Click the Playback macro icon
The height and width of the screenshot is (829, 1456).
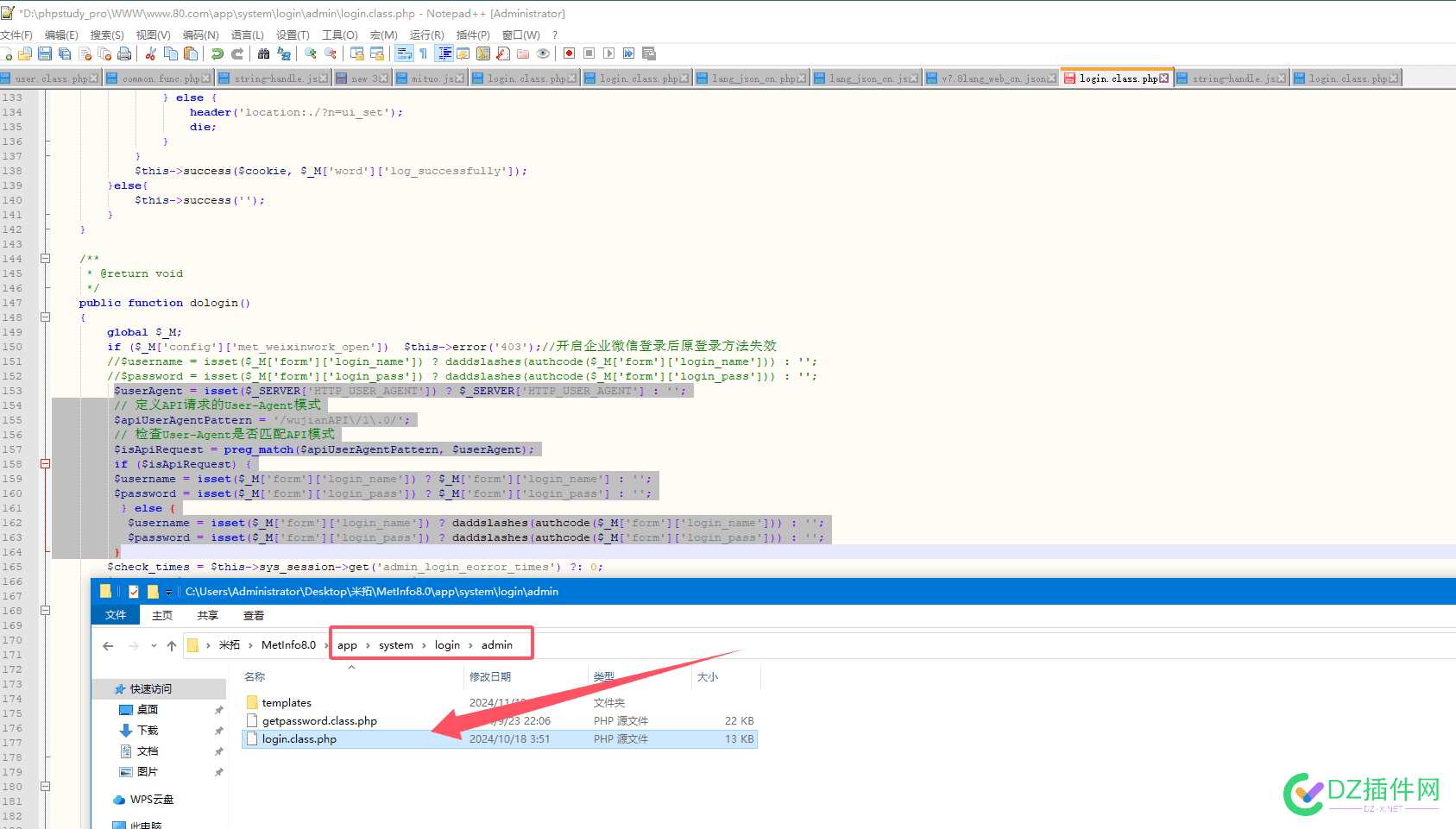[x=608, y=53]
